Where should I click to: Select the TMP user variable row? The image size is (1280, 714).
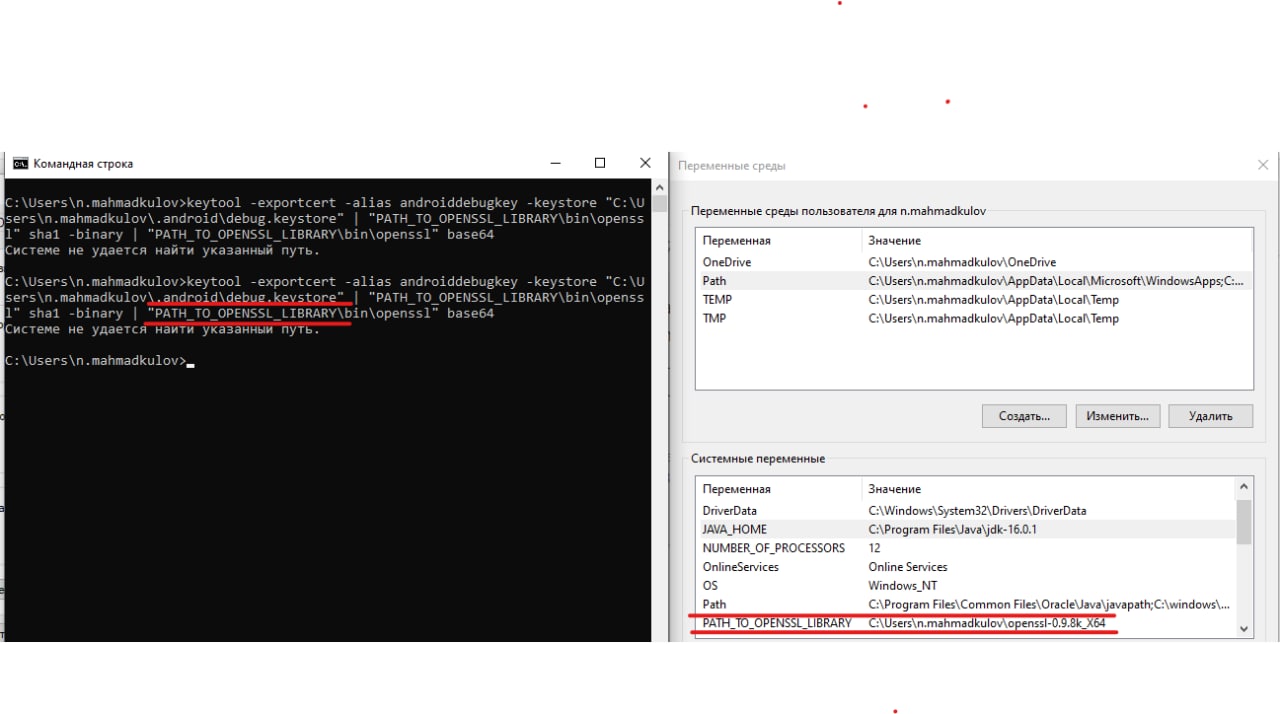[x=974, y=318]
